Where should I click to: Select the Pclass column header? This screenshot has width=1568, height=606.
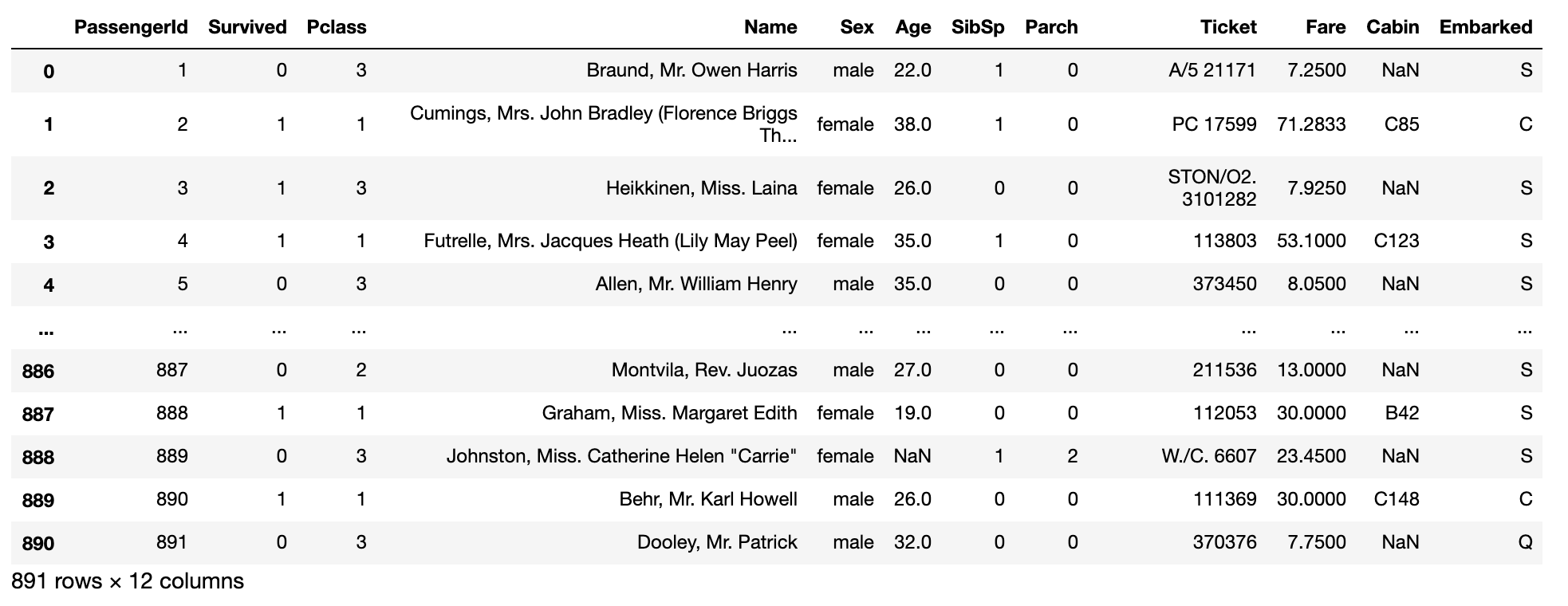click(337, 27)
